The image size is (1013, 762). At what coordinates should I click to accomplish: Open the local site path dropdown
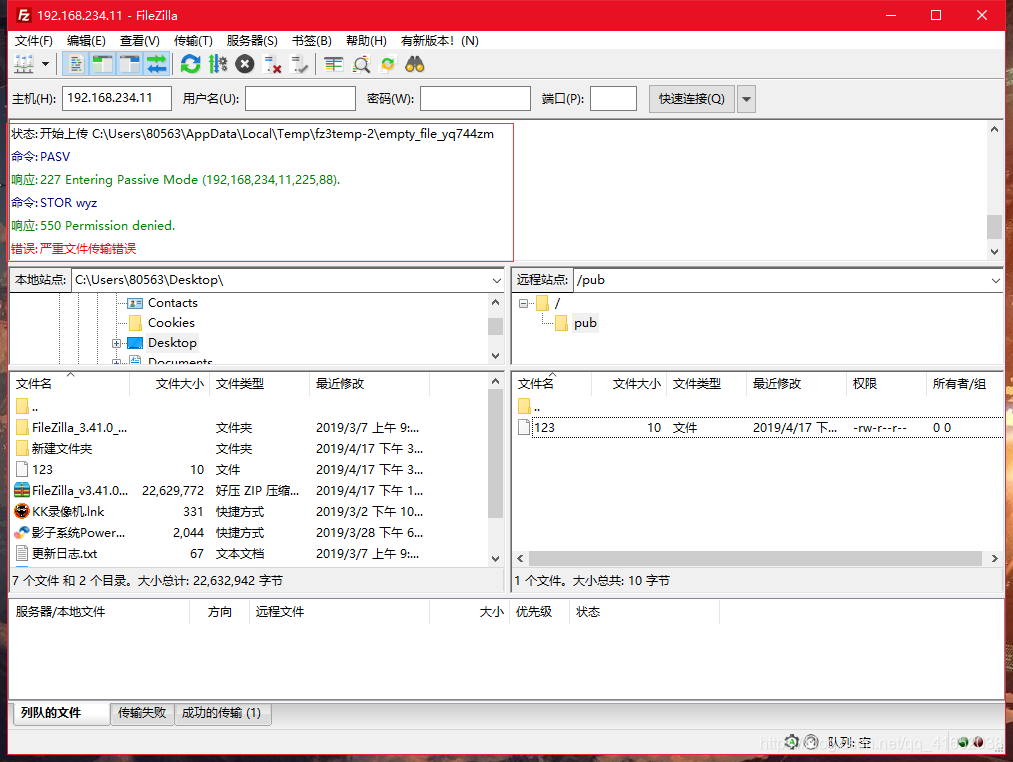point(496,280)
